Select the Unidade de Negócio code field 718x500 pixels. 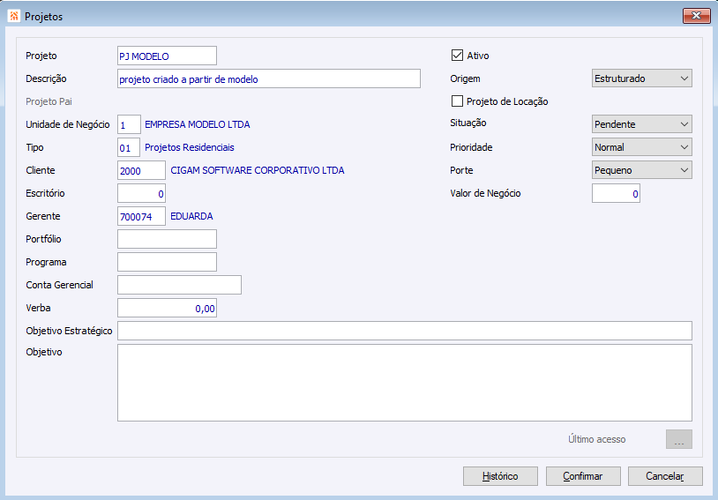click(x=129, y=125)
